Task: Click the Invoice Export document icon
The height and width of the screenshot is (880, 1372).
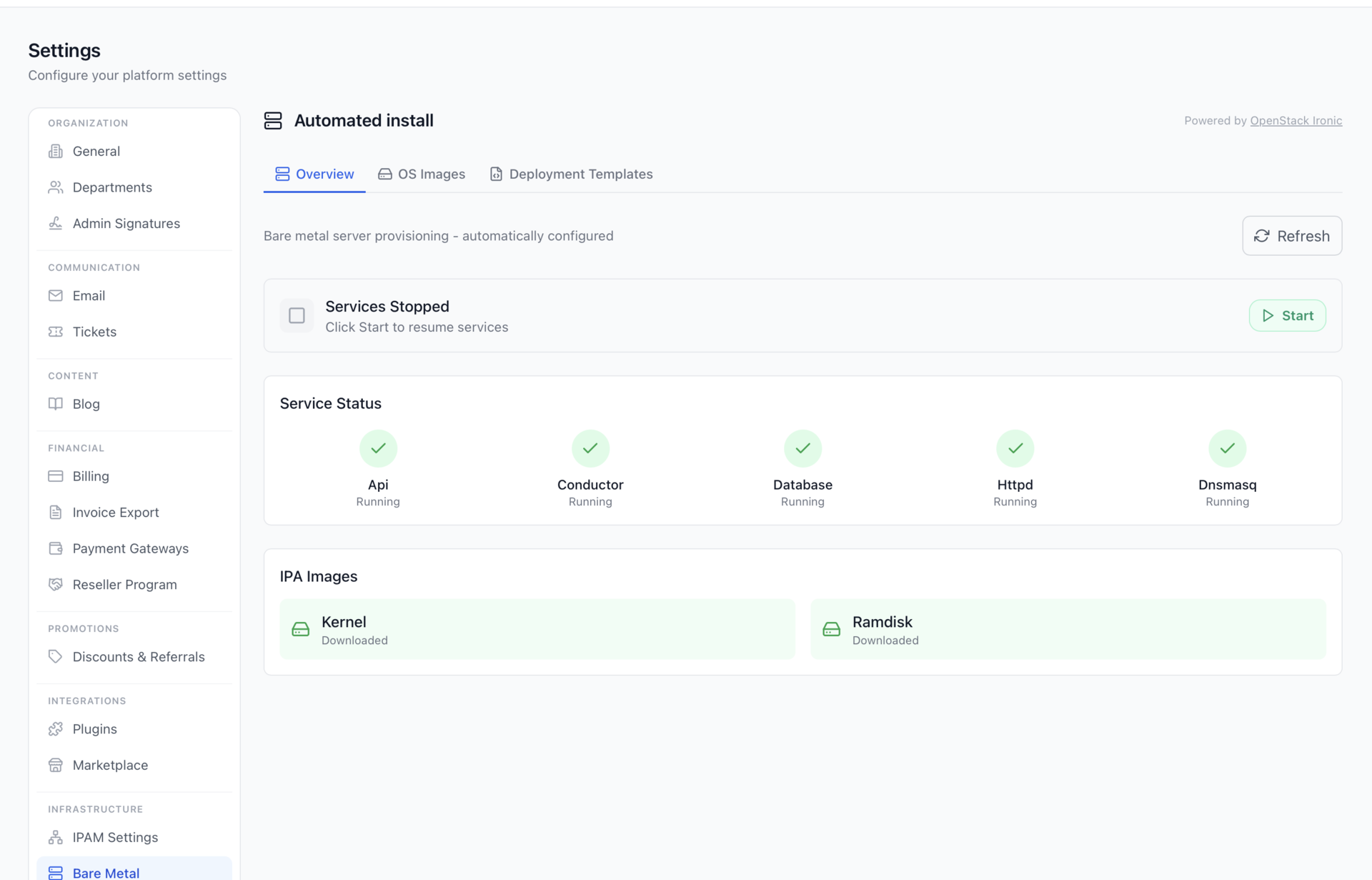Action: pos(55,512)
